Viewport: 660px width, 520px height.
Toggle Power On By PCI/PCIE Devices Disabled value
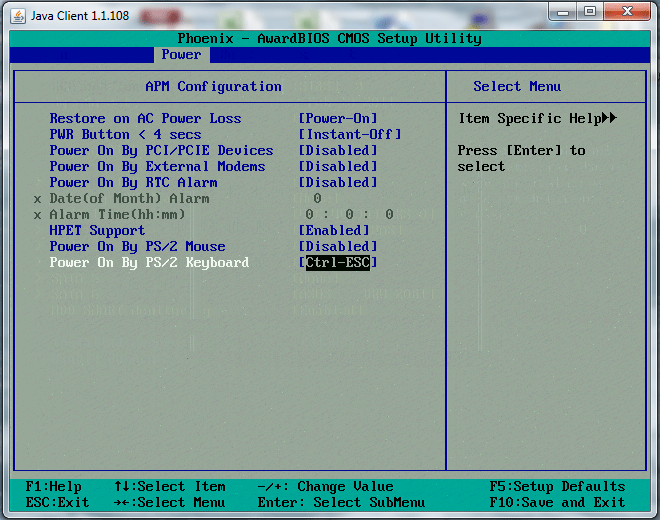[338, 150]
